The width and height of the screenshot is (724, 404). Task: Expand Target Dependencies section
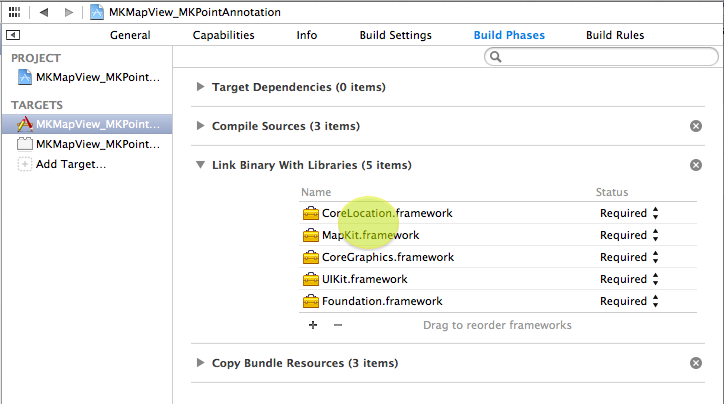tap(201, 87)
